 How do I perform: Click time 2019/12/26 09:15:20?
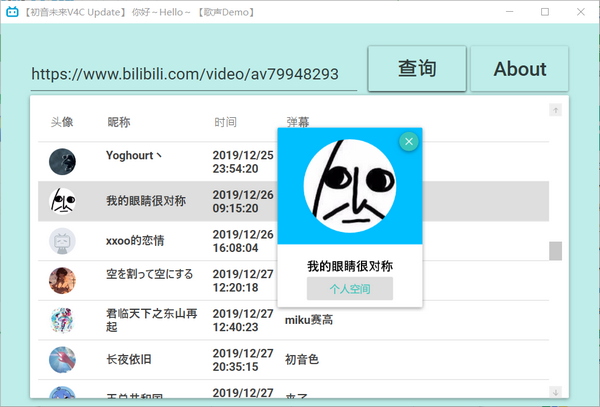coord(243,201)
